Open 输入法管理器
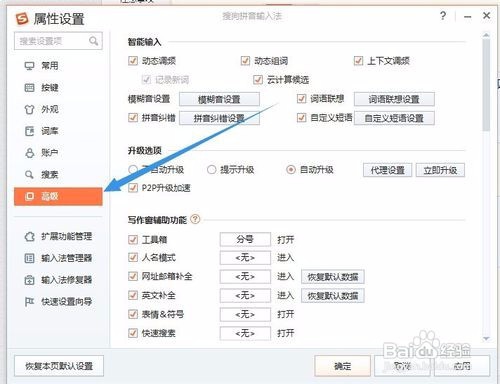 [x=58, y=258]
